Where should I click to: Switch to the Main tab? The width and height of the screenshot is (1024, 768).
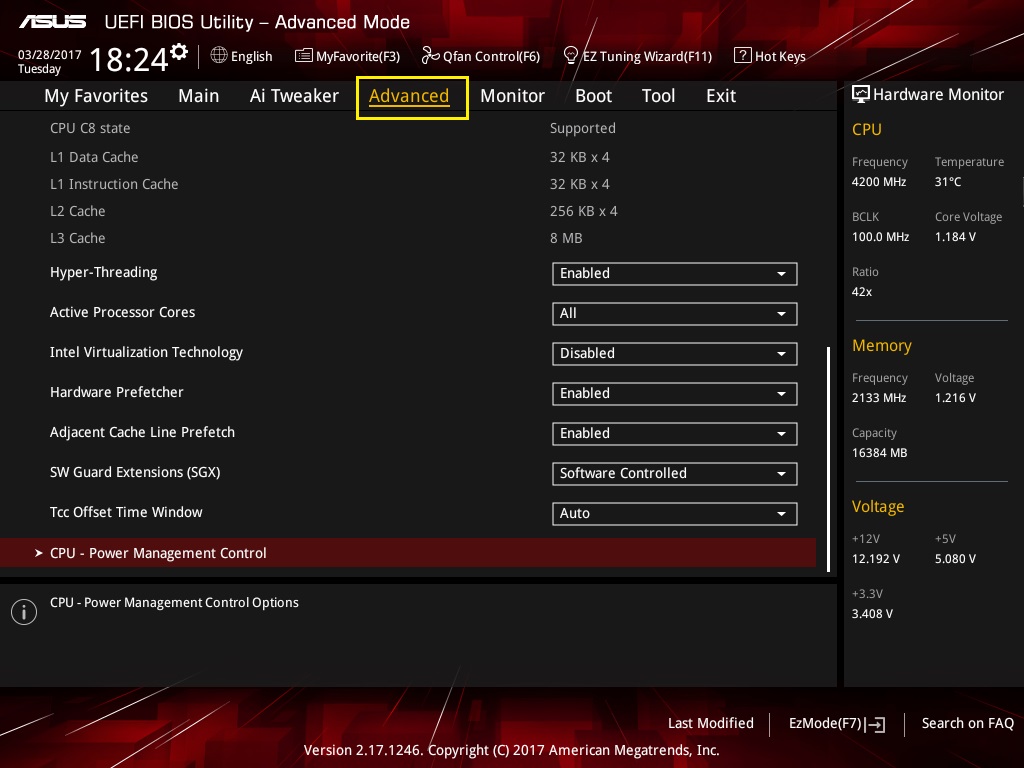click(x=199, y=96)
